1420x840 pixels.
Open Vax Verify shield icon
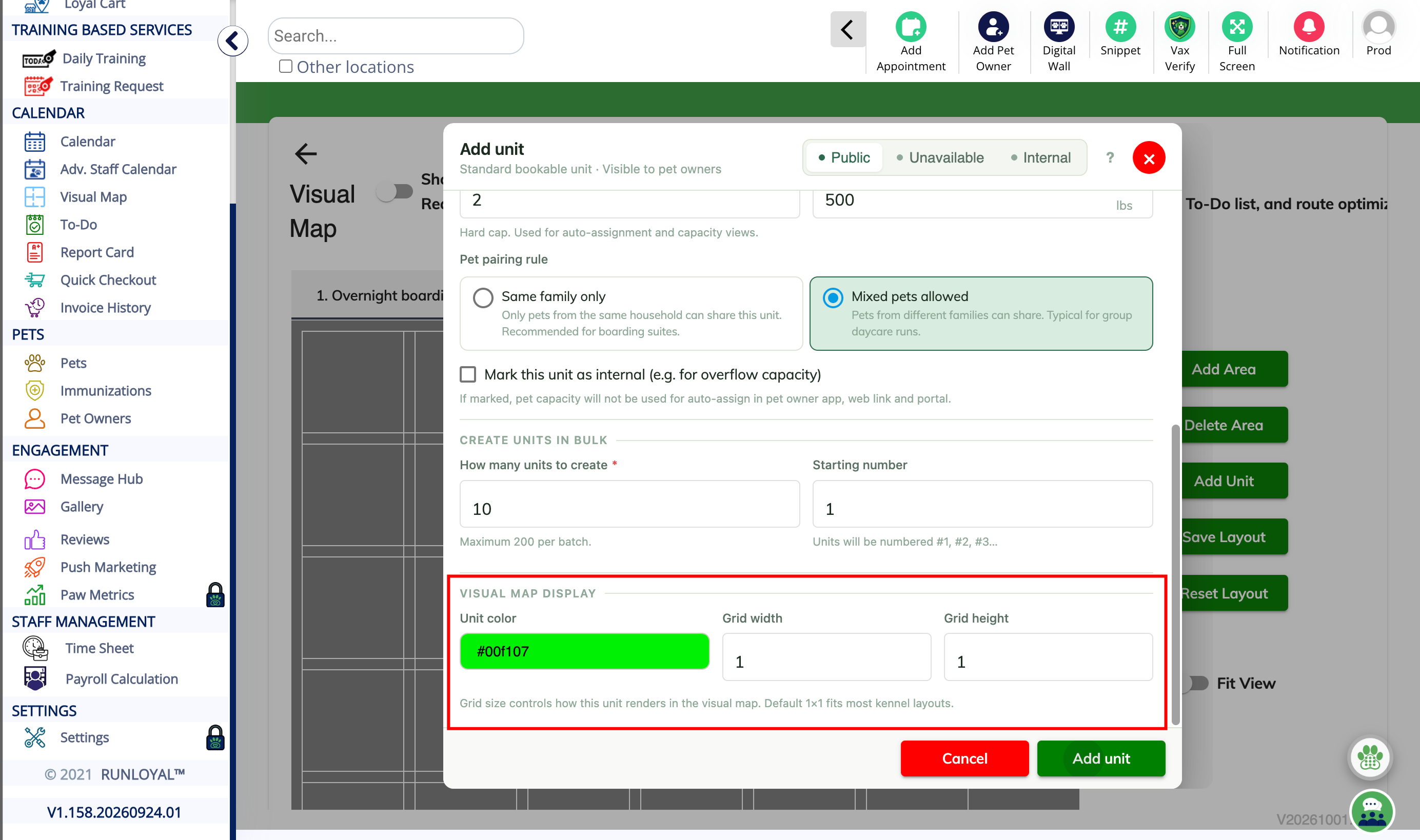[x=1179, y=27]
